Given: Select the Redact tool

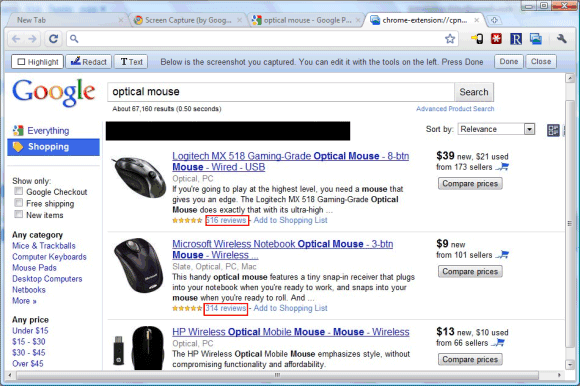Looking at the screenshot, I should point(89,62).
